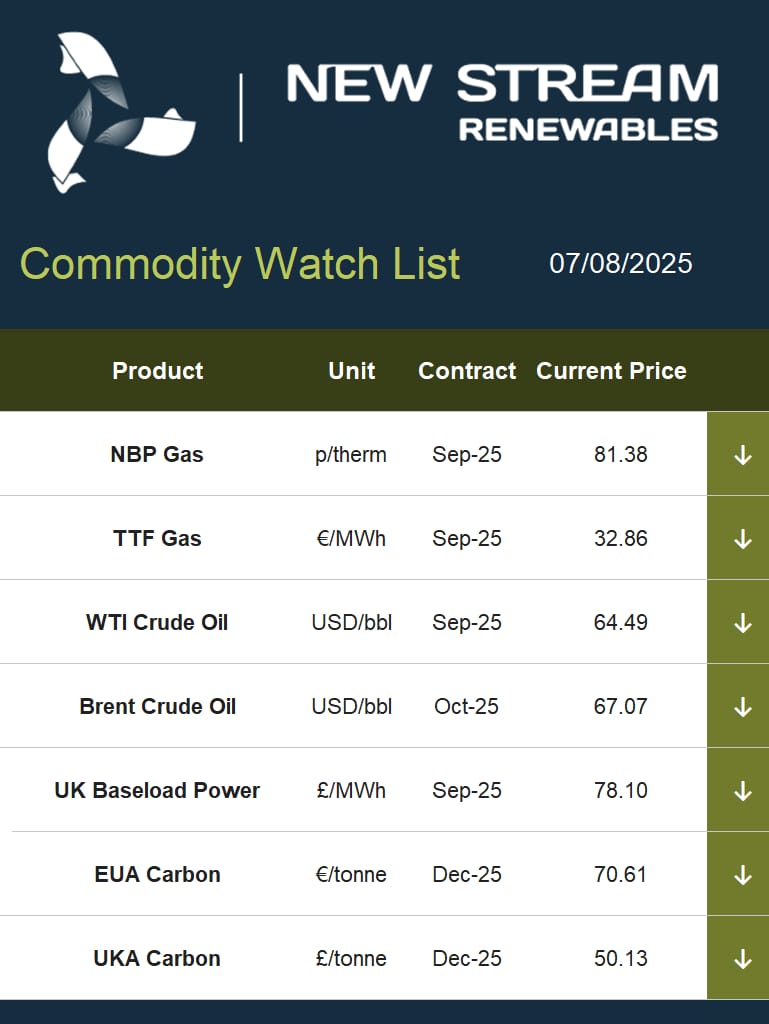Select the Brent Crude Oil product name
769x1024 pixels.
[157, 706]
